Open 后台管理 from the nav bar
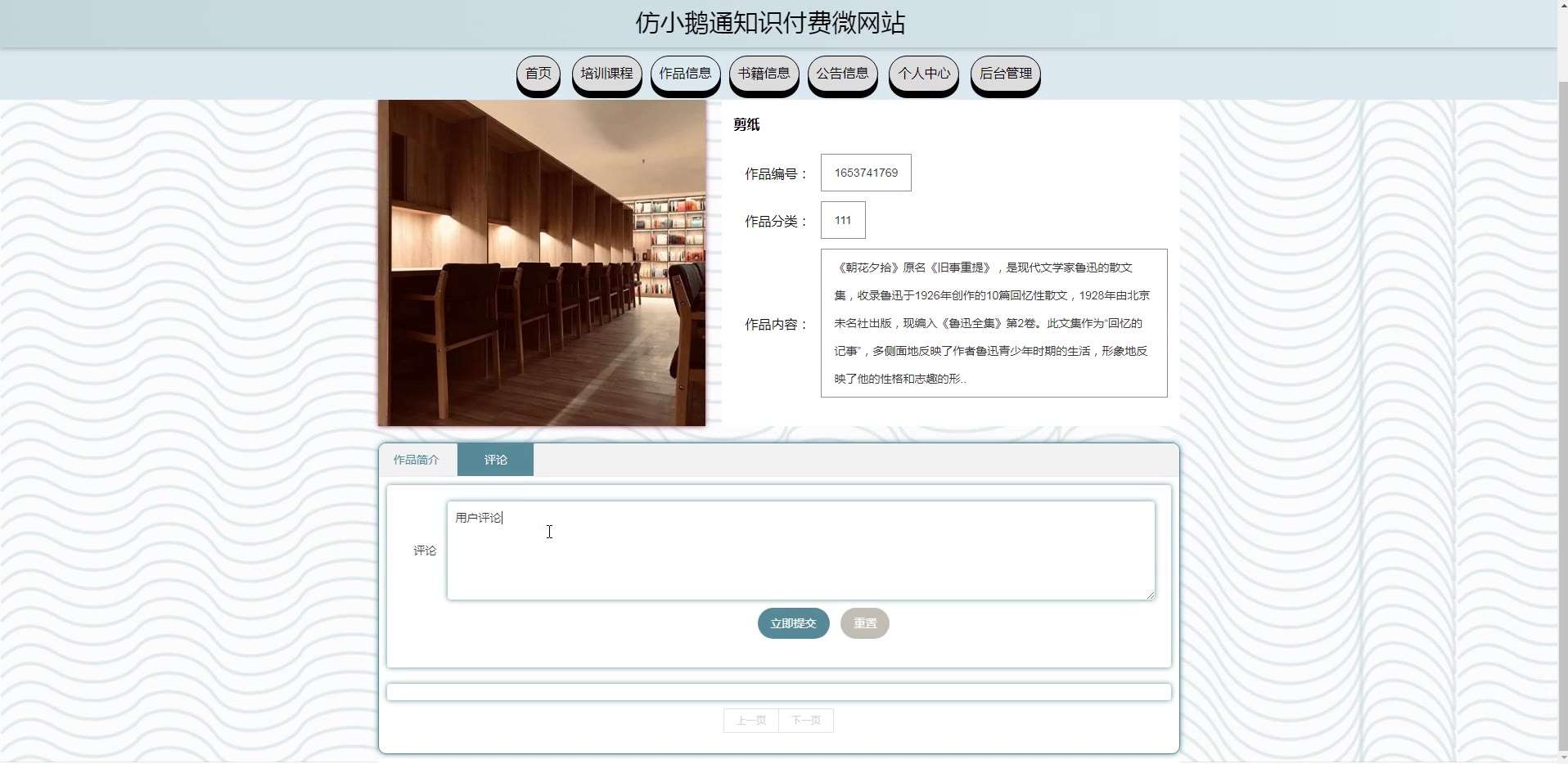1568x764 pixels. click(1006, 74)
